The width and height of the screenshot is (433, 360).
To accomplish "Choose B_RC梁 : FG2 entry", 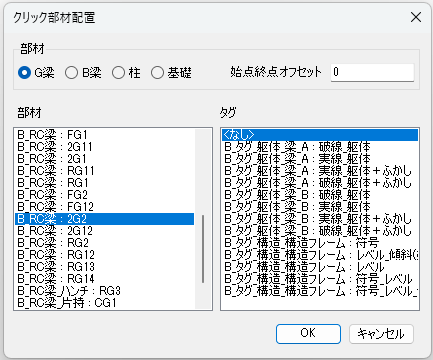I will point(105,195).
